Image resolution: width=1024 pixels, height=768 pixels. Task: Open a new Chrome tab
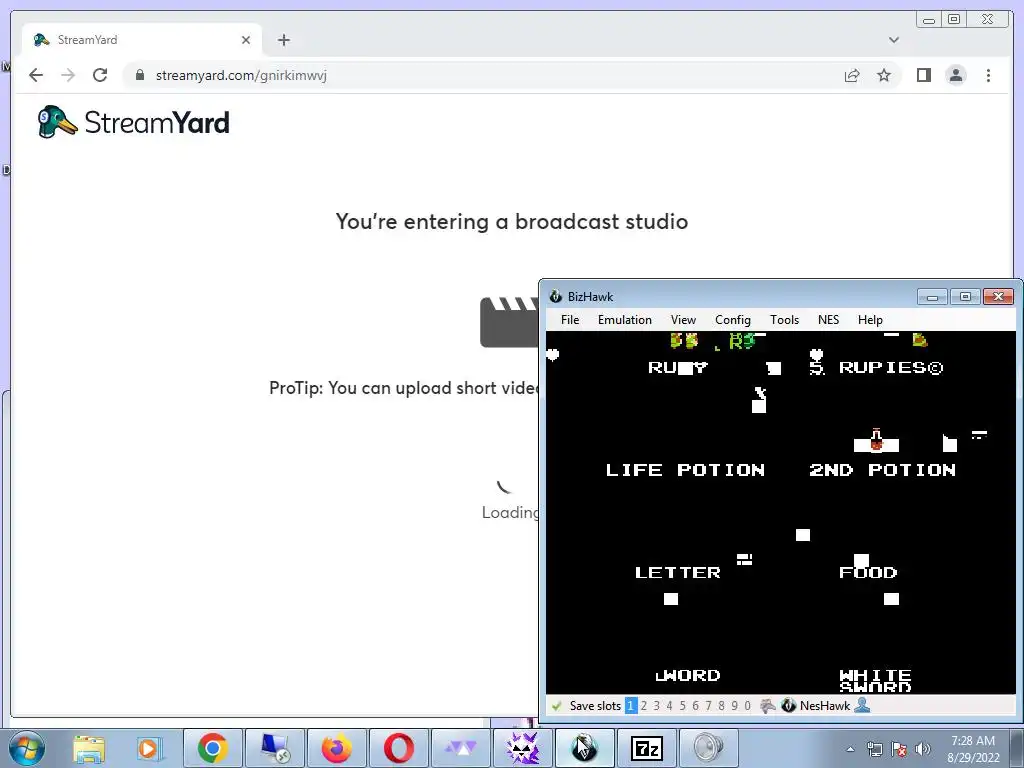283,40
